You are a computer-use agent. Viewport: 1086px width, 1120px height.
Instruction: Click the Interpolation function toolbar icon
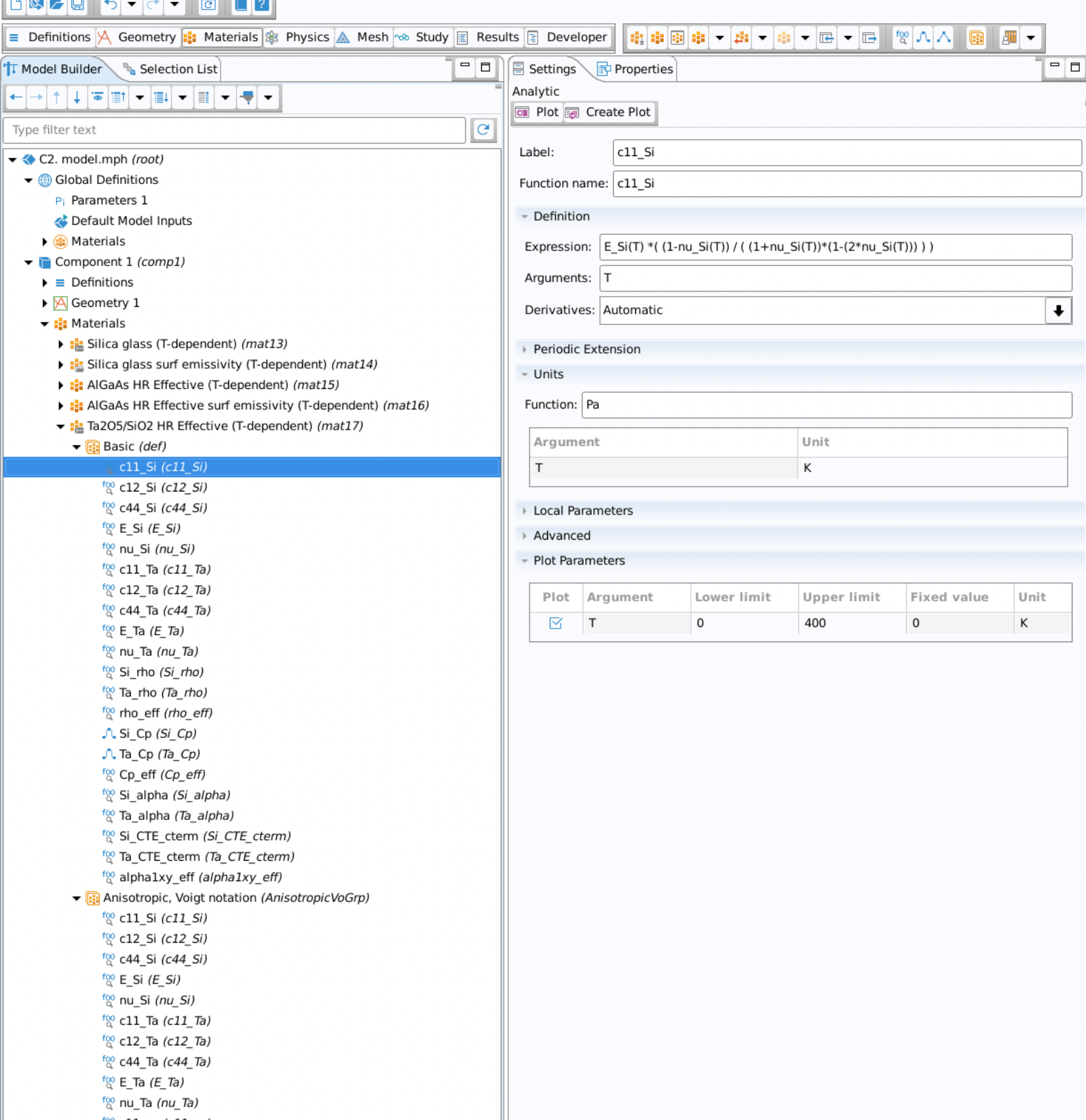pyautogui.click(x=923, y=37)
